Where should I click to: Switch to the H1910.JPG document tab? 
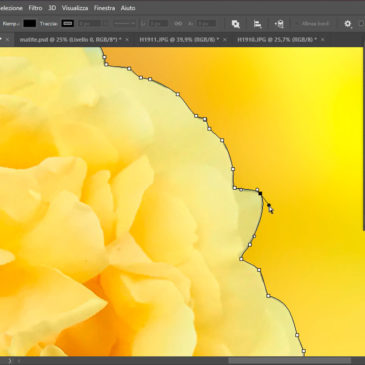tap(277, 39)
